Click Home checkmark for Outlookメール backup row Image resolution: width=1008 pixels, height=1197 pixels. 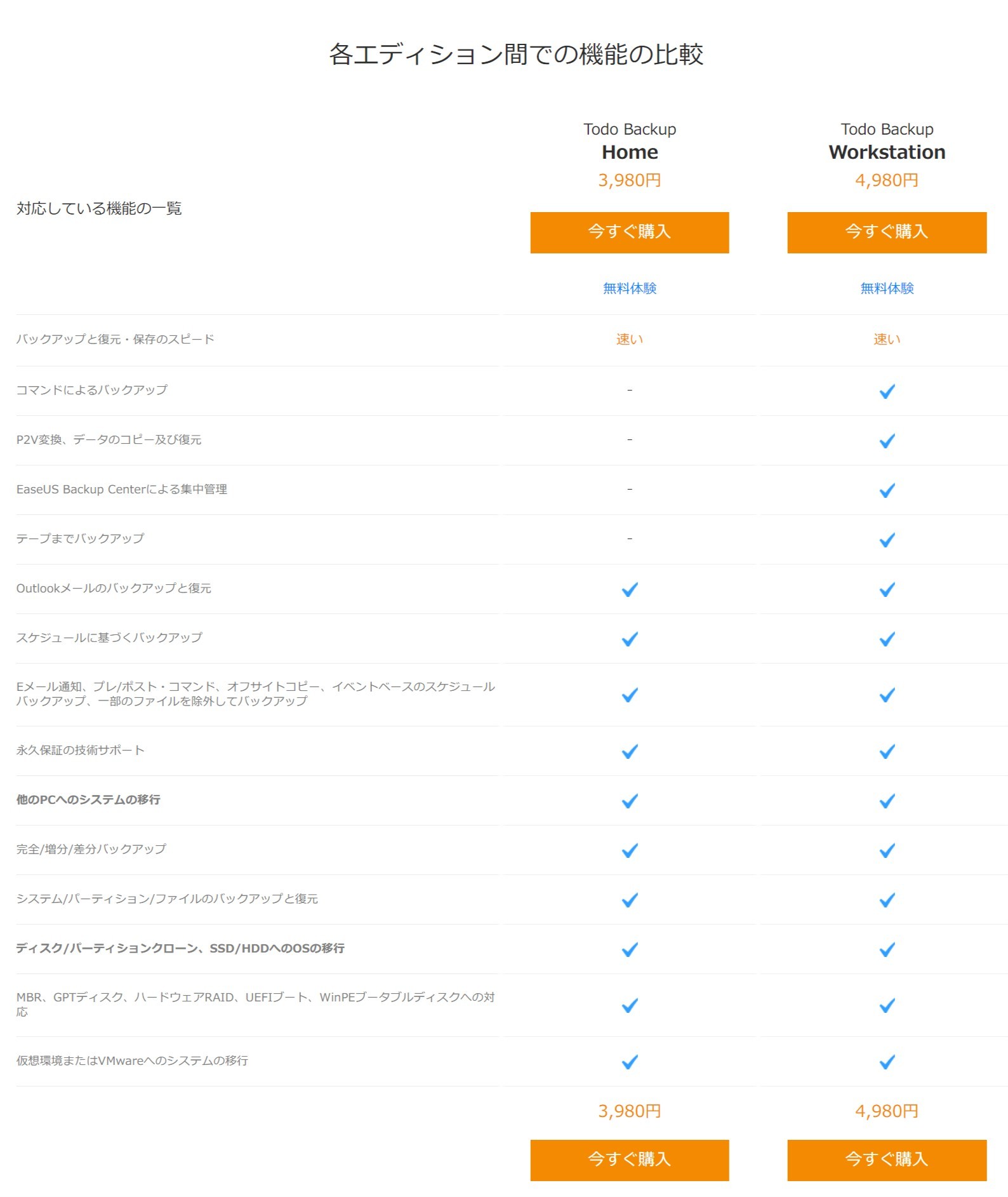tap(629, 589)
